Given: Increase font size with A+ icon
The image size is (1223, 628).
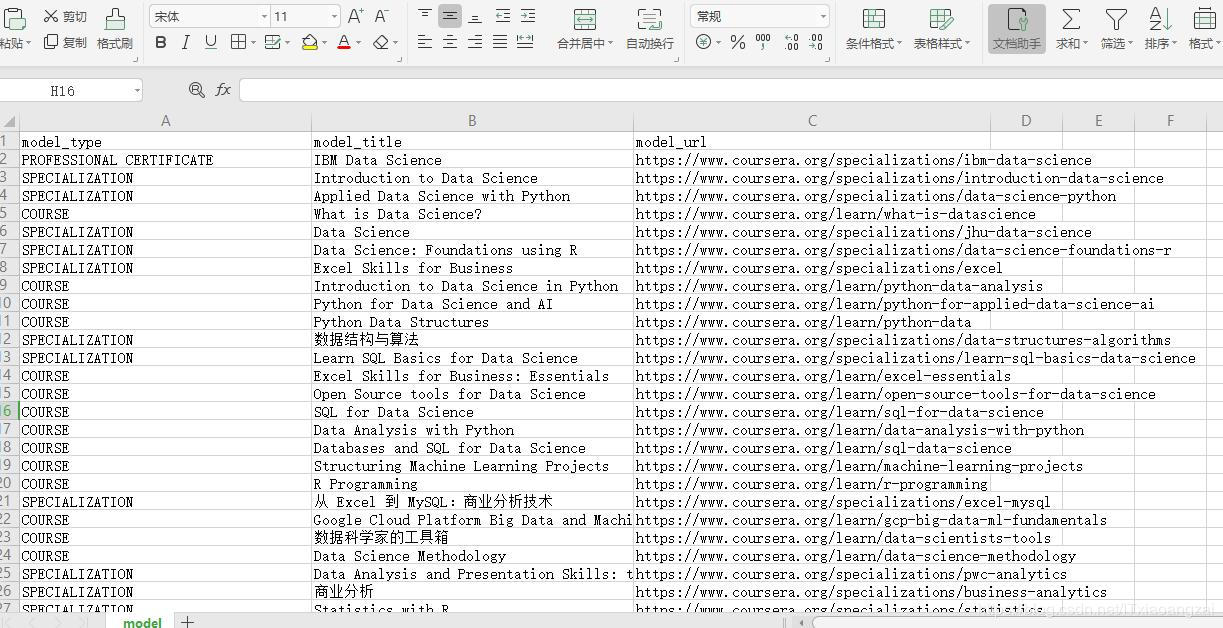Looking at the screenshot, I should 356,16.
